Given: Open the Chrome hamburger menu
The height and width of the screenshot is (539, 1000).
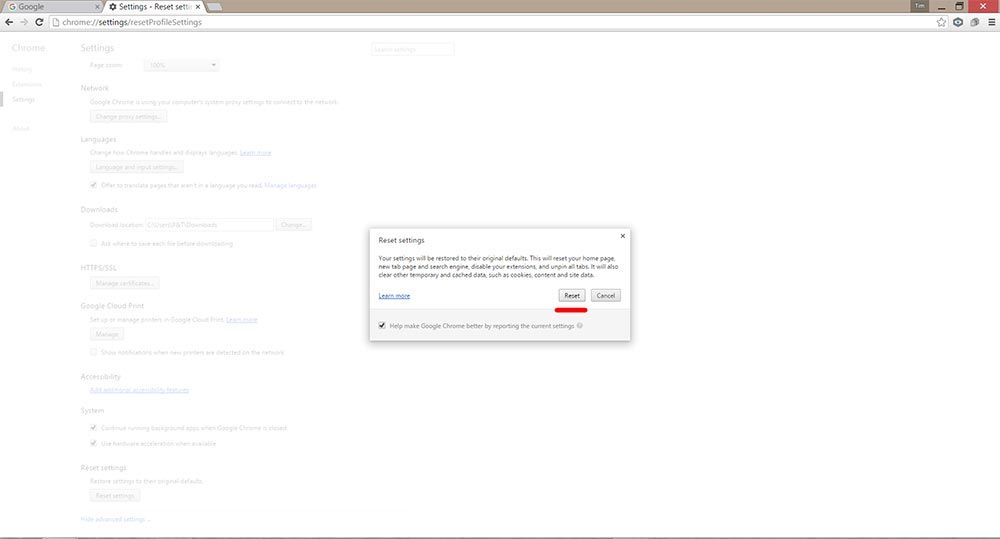Looking at the screenshot, I should tap(991, 22).
